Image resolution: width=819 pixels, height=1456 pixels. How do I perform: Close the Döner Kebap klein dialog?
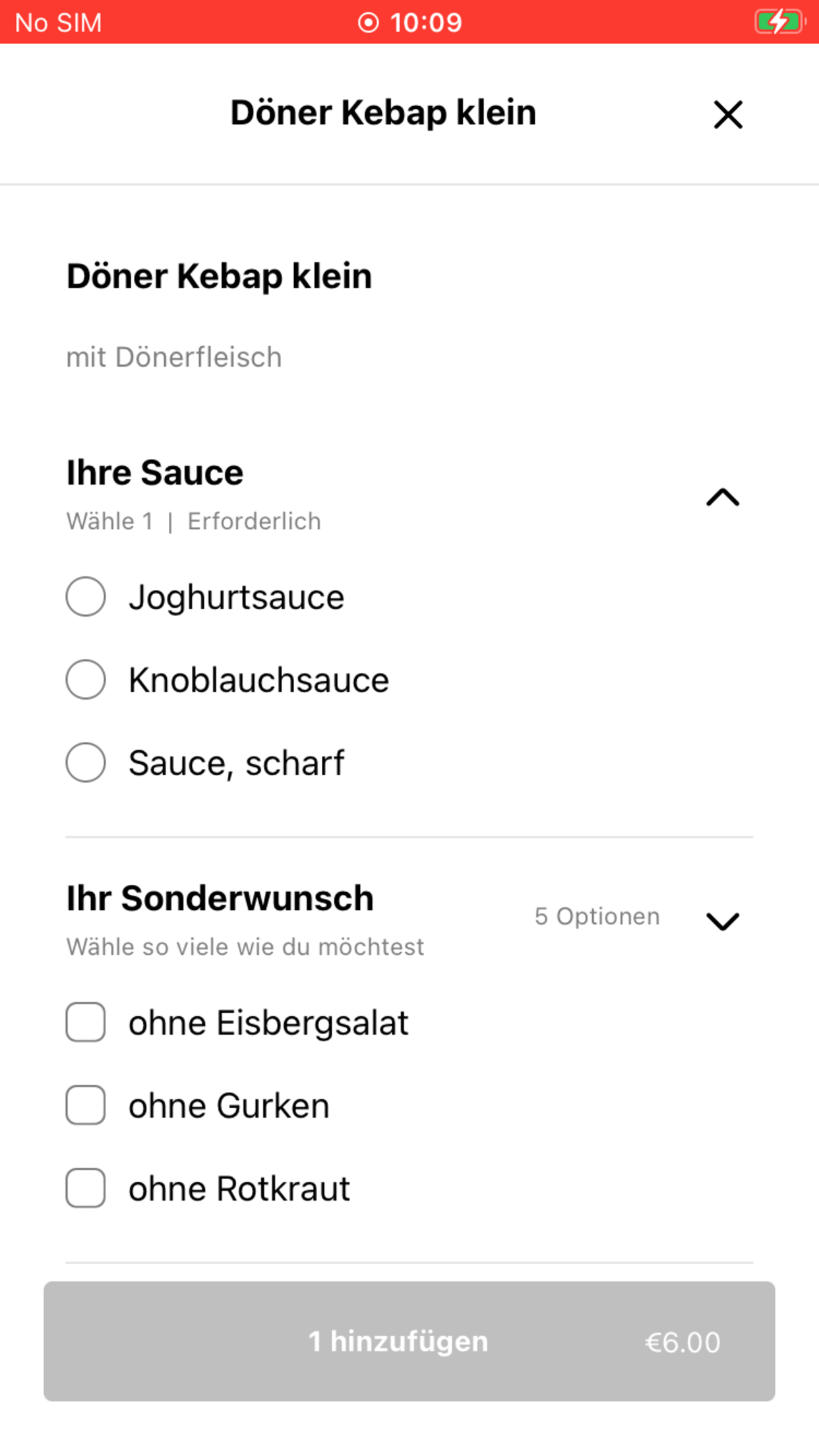tap(728, 115)
